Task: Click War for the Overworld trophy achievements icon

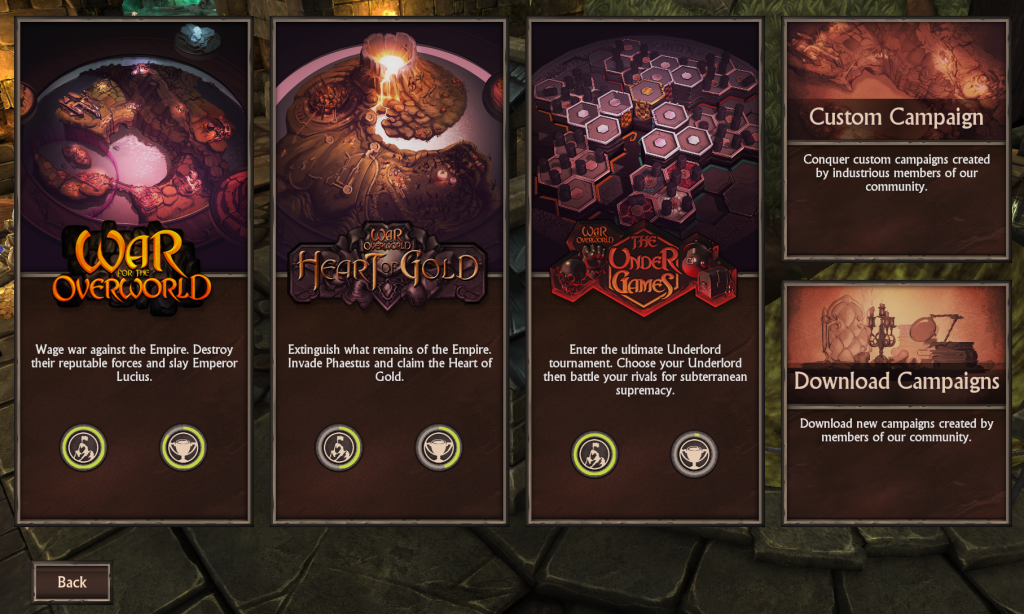Action: tap(184, 447)
